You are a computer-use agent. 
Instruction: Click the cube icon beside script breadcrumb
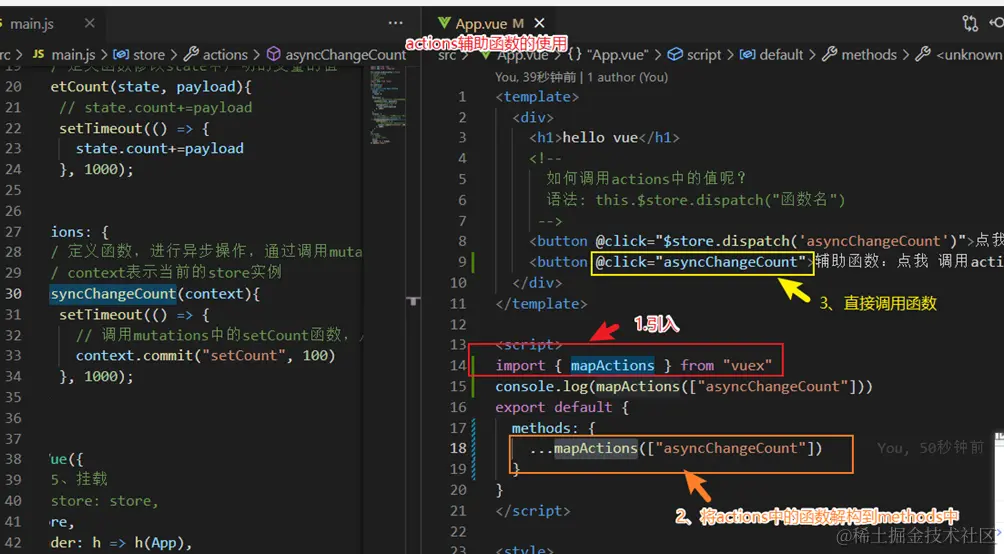tap(675, 54)
